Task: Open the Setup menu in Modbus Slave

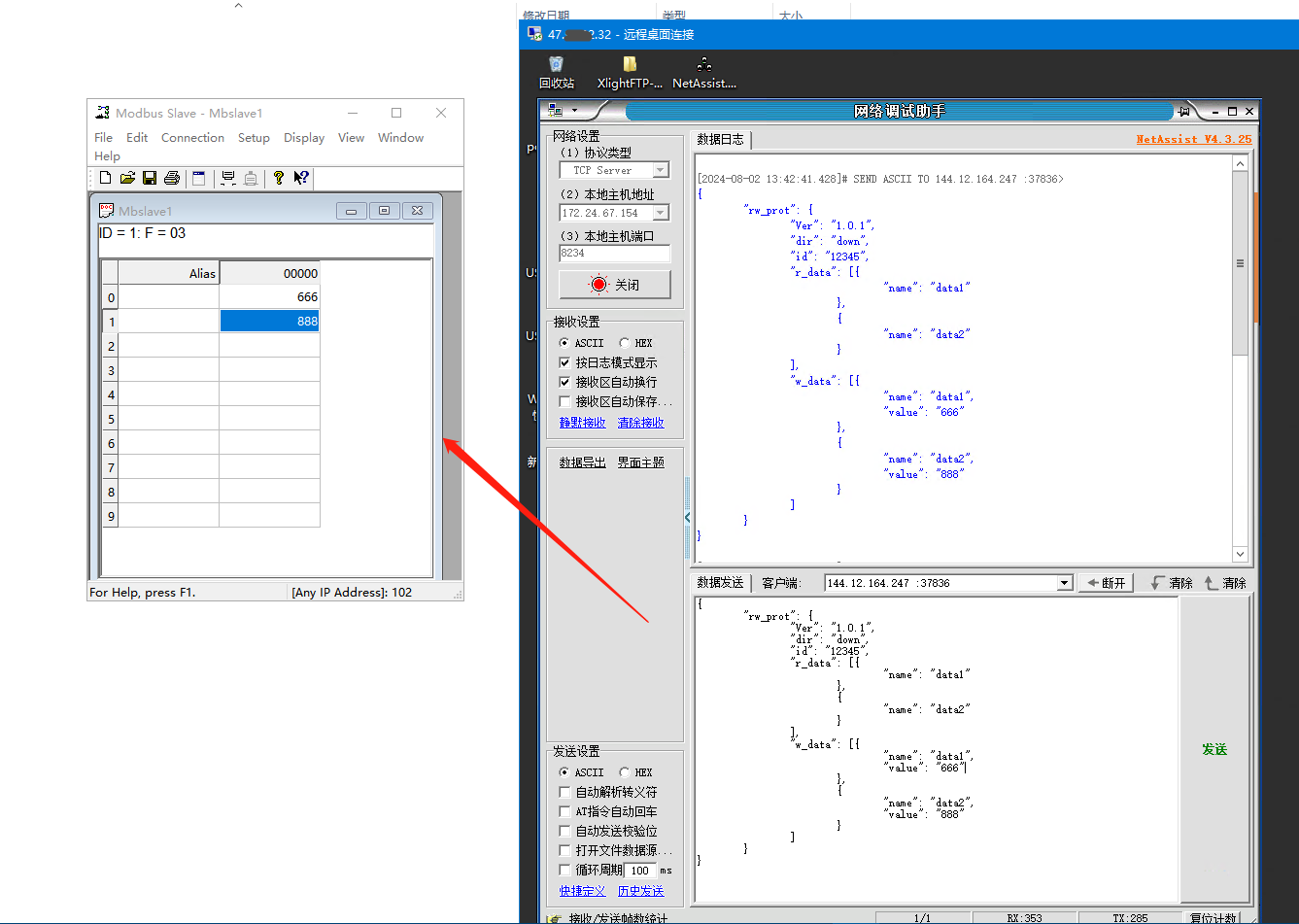Action: 254,138
